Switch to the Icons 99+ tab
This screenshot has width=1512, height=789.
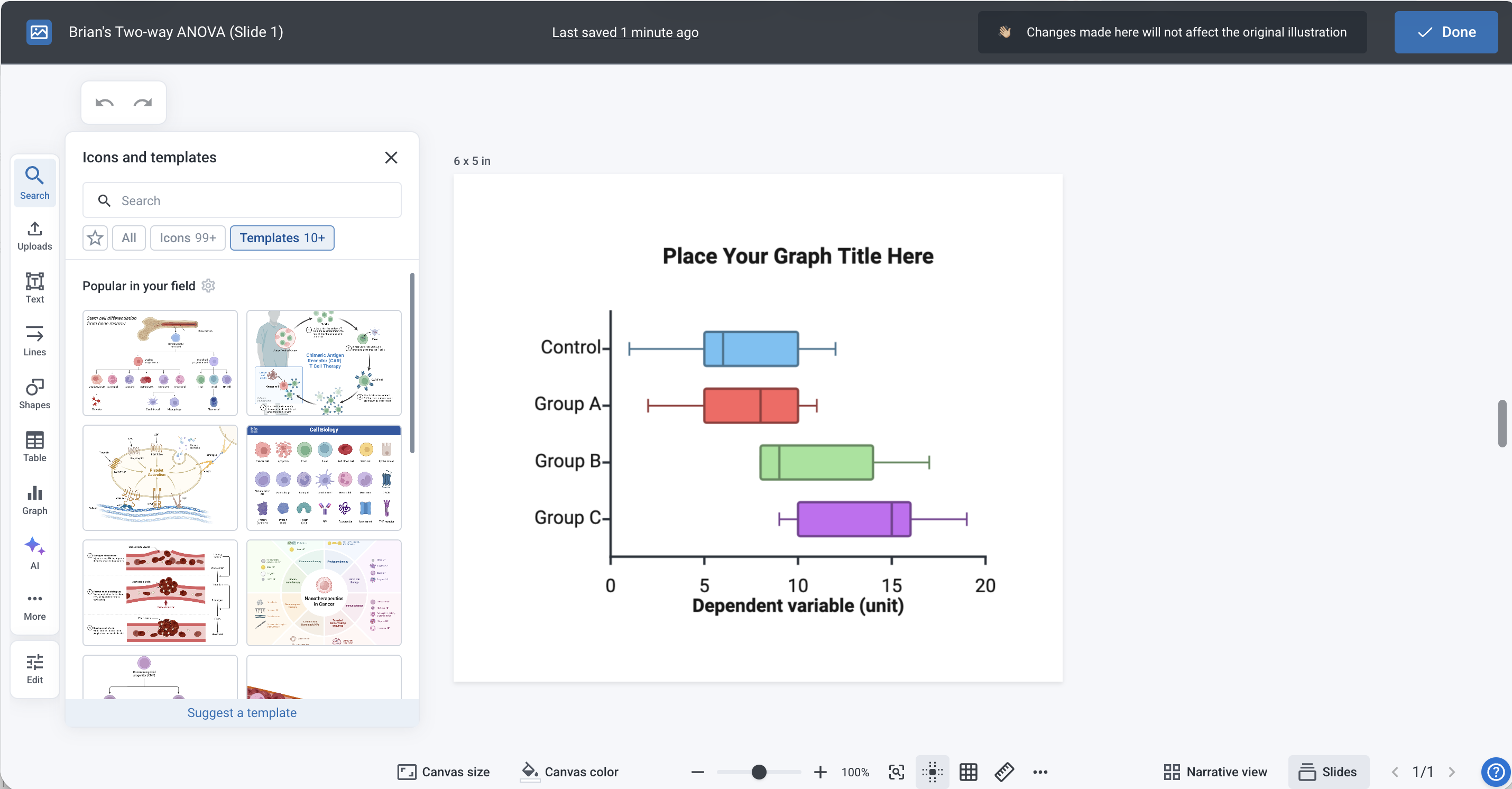coord(188,238)
